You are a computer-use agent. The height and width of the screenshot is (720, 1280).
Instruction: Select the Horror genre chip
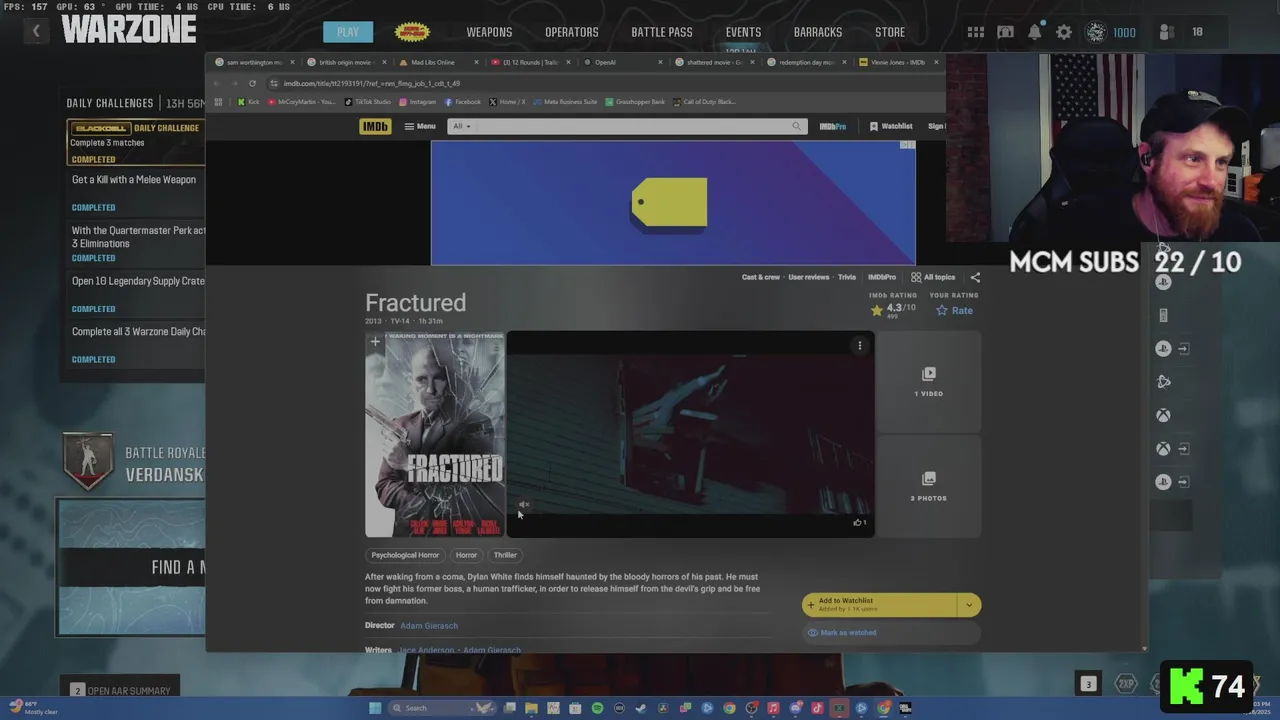click(x=466, y=555)
